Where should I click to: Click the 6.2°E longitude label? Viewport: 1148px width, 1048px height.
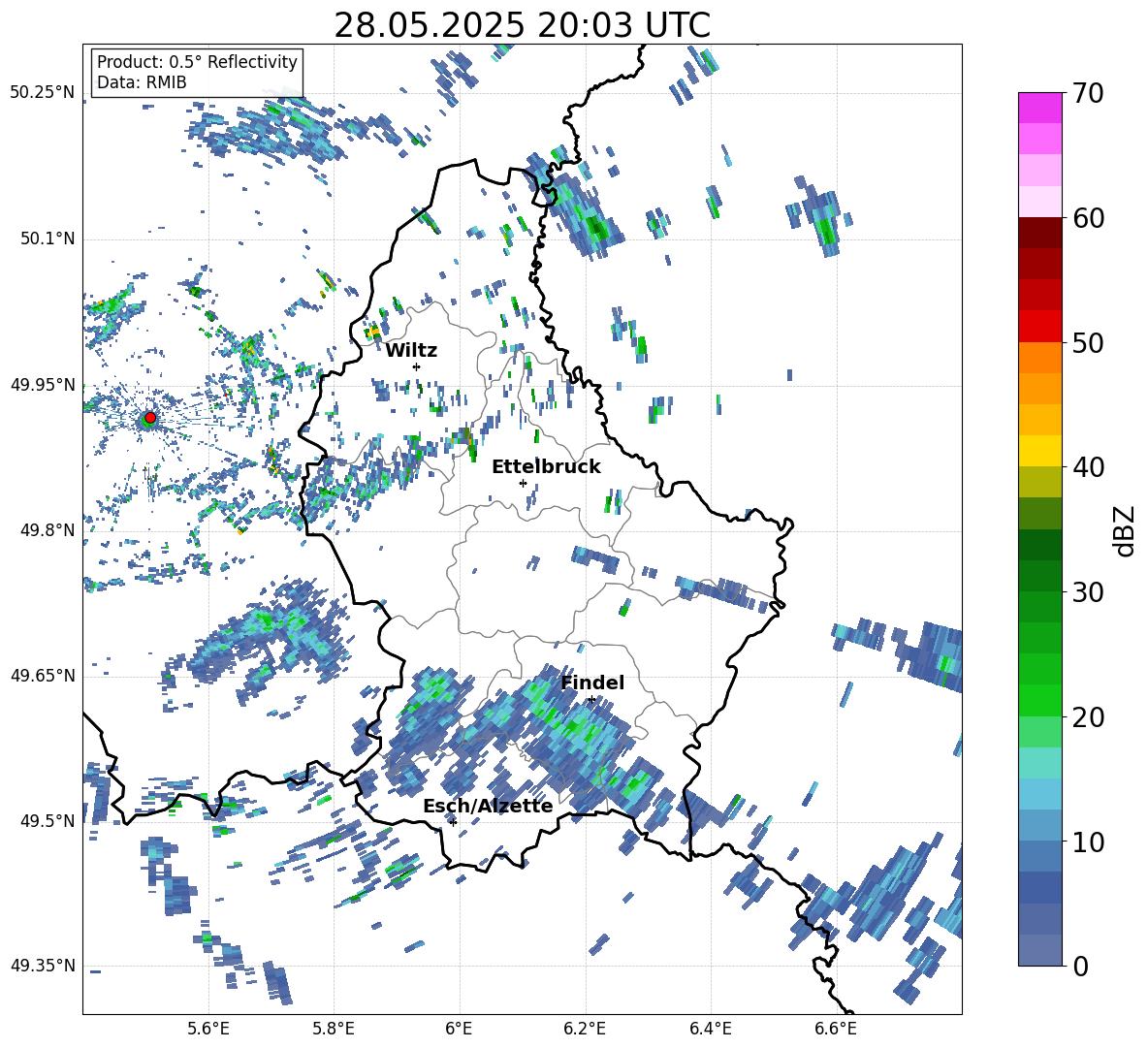point(585,1029)
